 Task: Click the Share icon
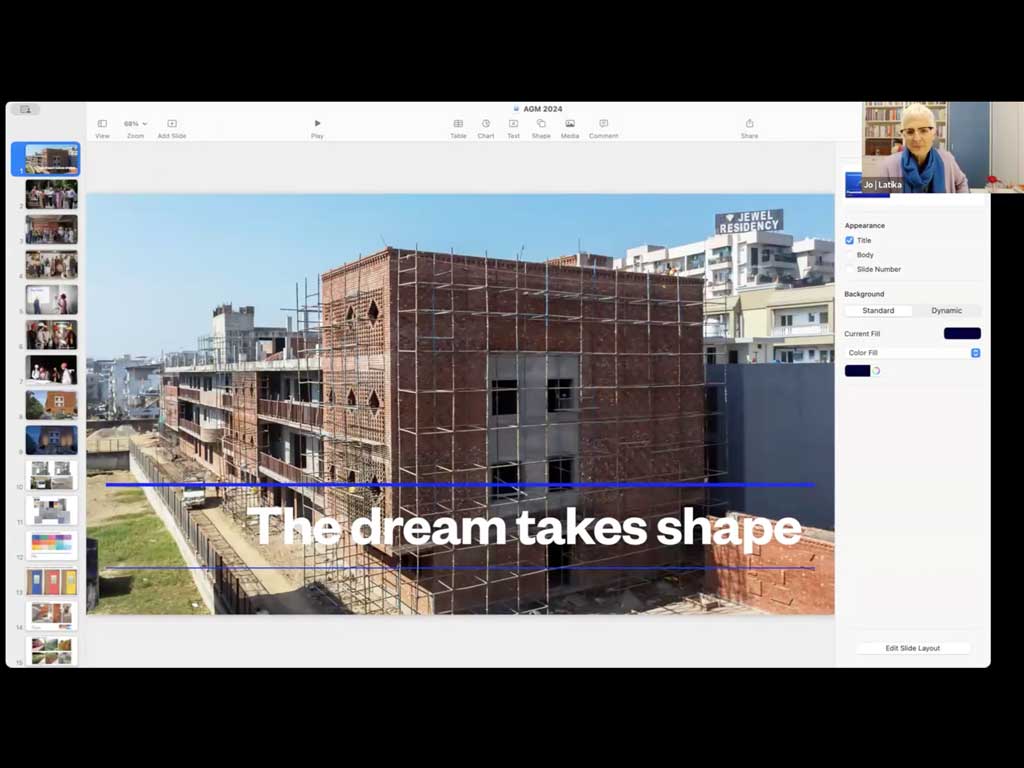[x=749, y=124]
